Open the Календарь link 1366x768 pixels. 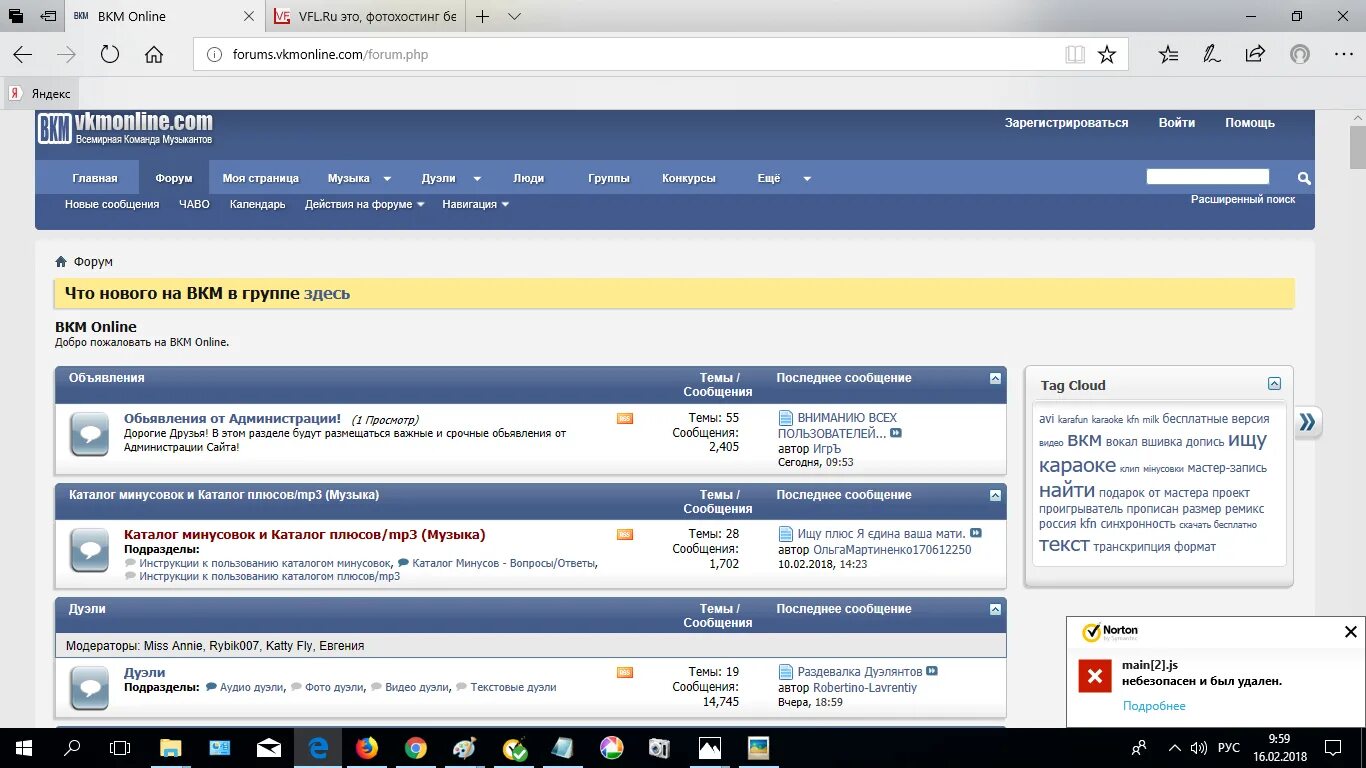[258, 204]
